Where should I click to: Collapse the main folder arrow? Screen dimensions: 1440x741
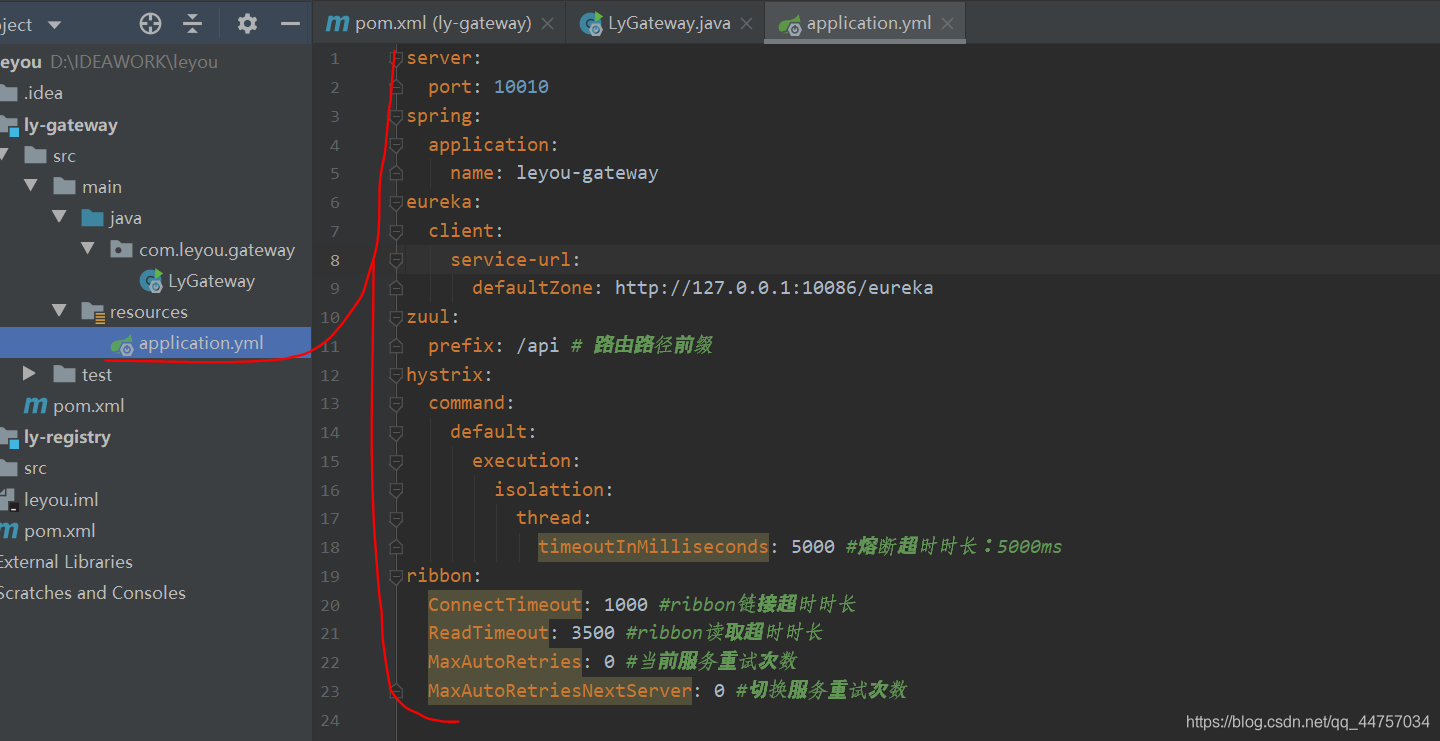[x=31, y=186]
